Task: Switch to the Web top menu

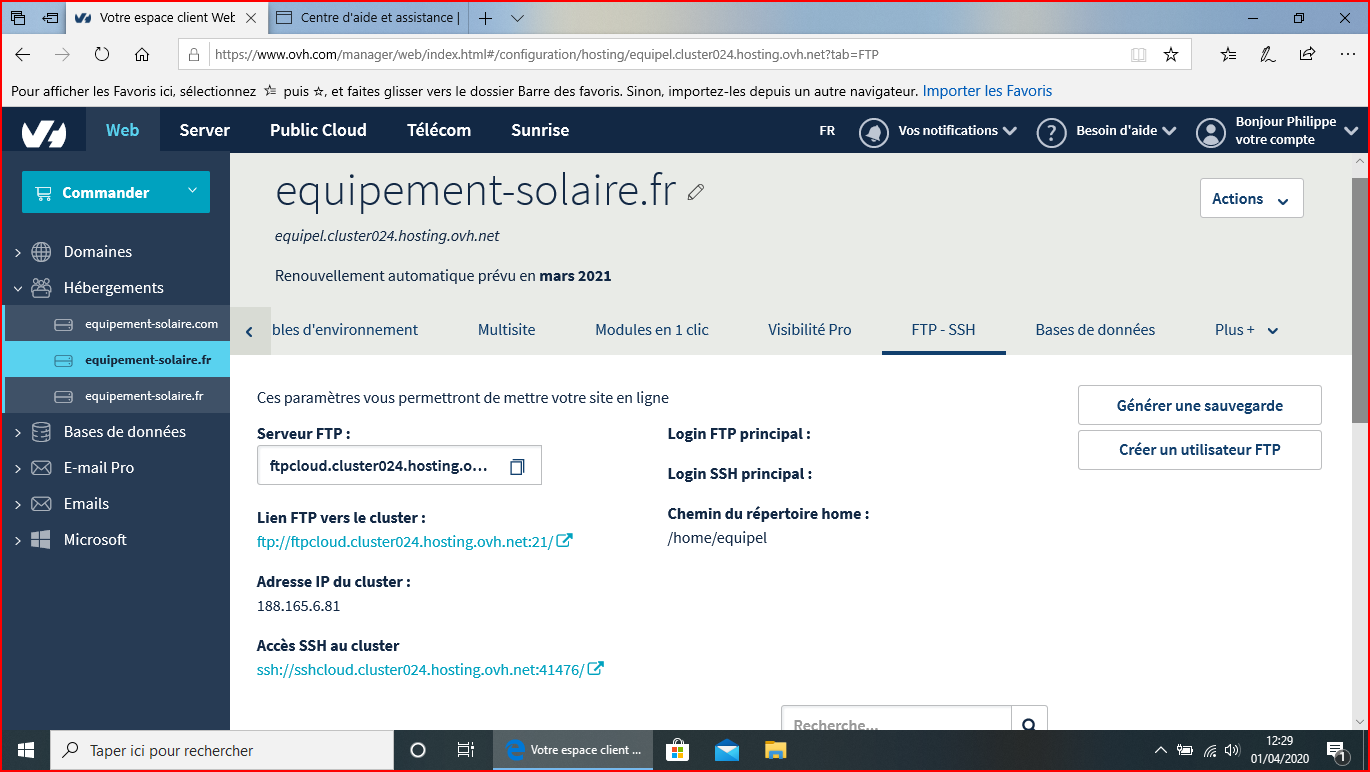Action: point(123,130)
